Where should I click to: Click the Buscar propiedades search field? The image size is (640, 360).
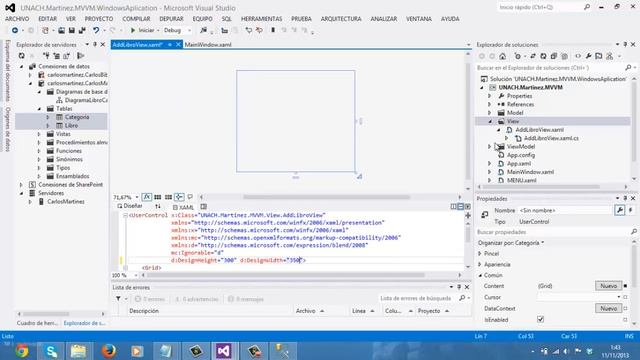click(x=553, y=232)
